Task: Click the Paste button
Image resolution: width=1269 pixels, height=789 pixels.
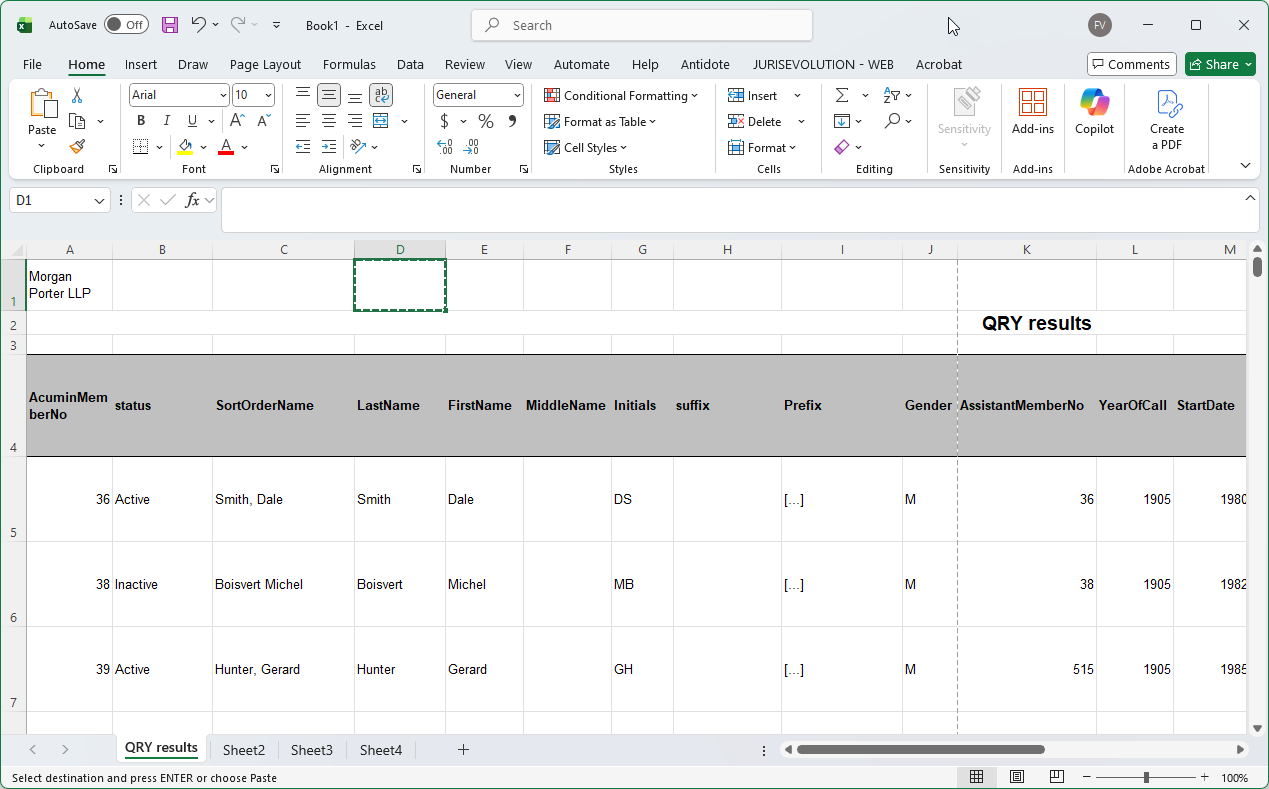Action: 42,112
